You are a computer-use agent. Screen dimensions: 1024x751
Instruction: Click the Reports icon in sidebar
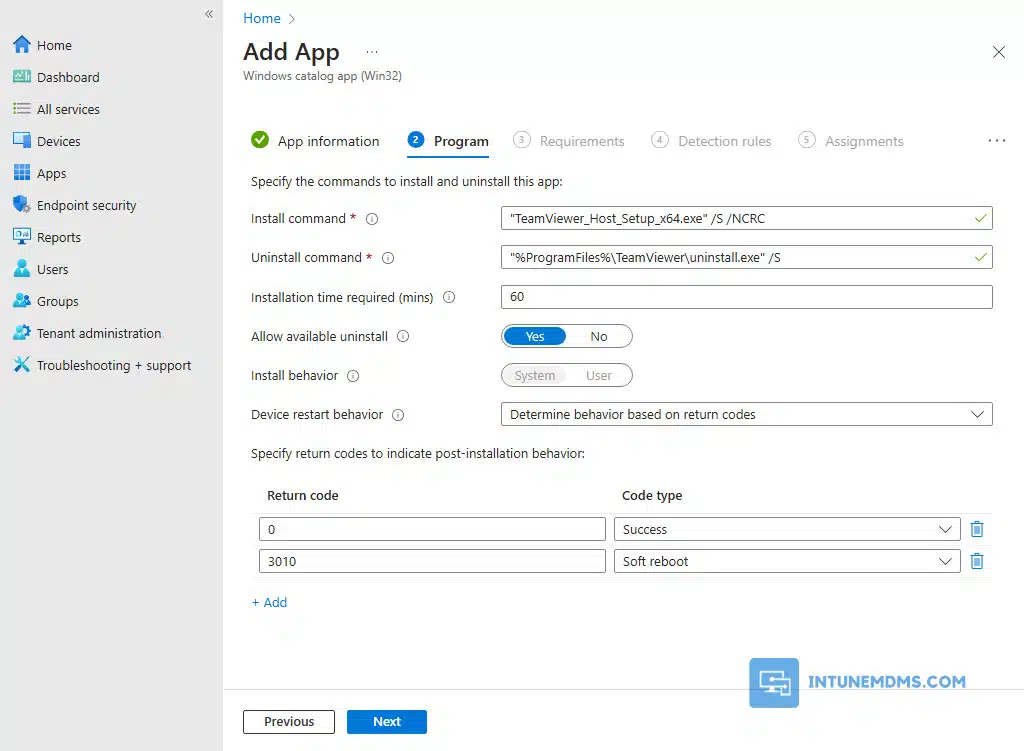pos(22,236)
